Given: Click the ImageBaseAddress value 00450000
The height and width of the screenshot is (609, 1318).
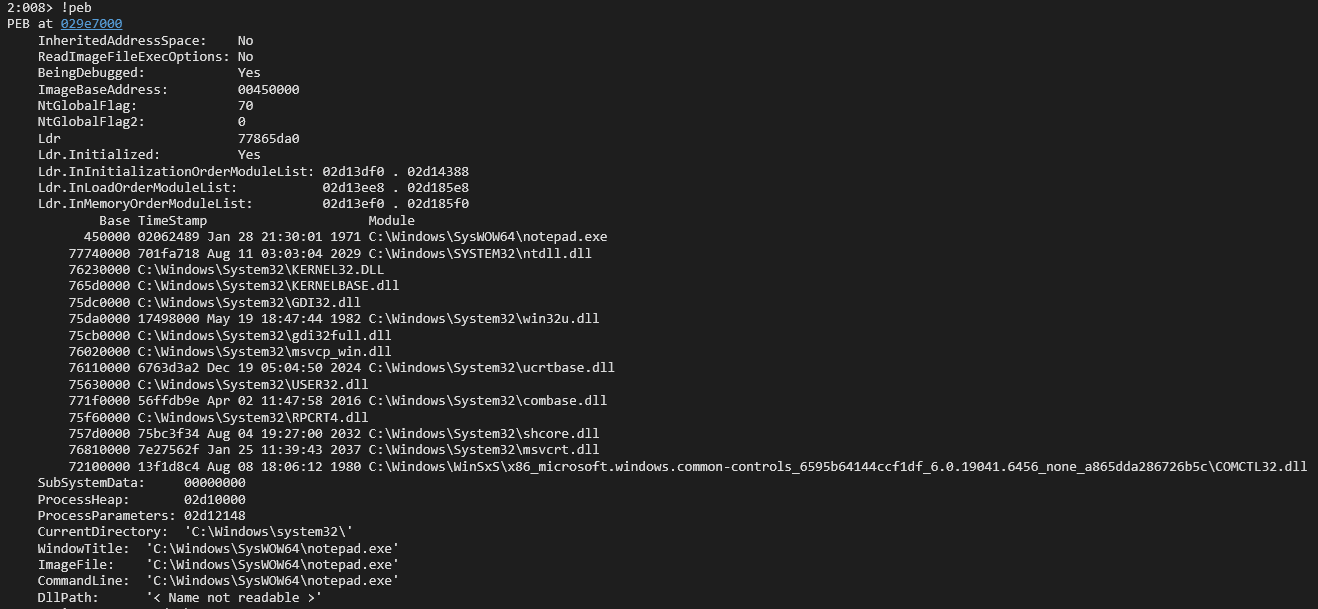Looking at the screenshot, I should tap(268, 89).
